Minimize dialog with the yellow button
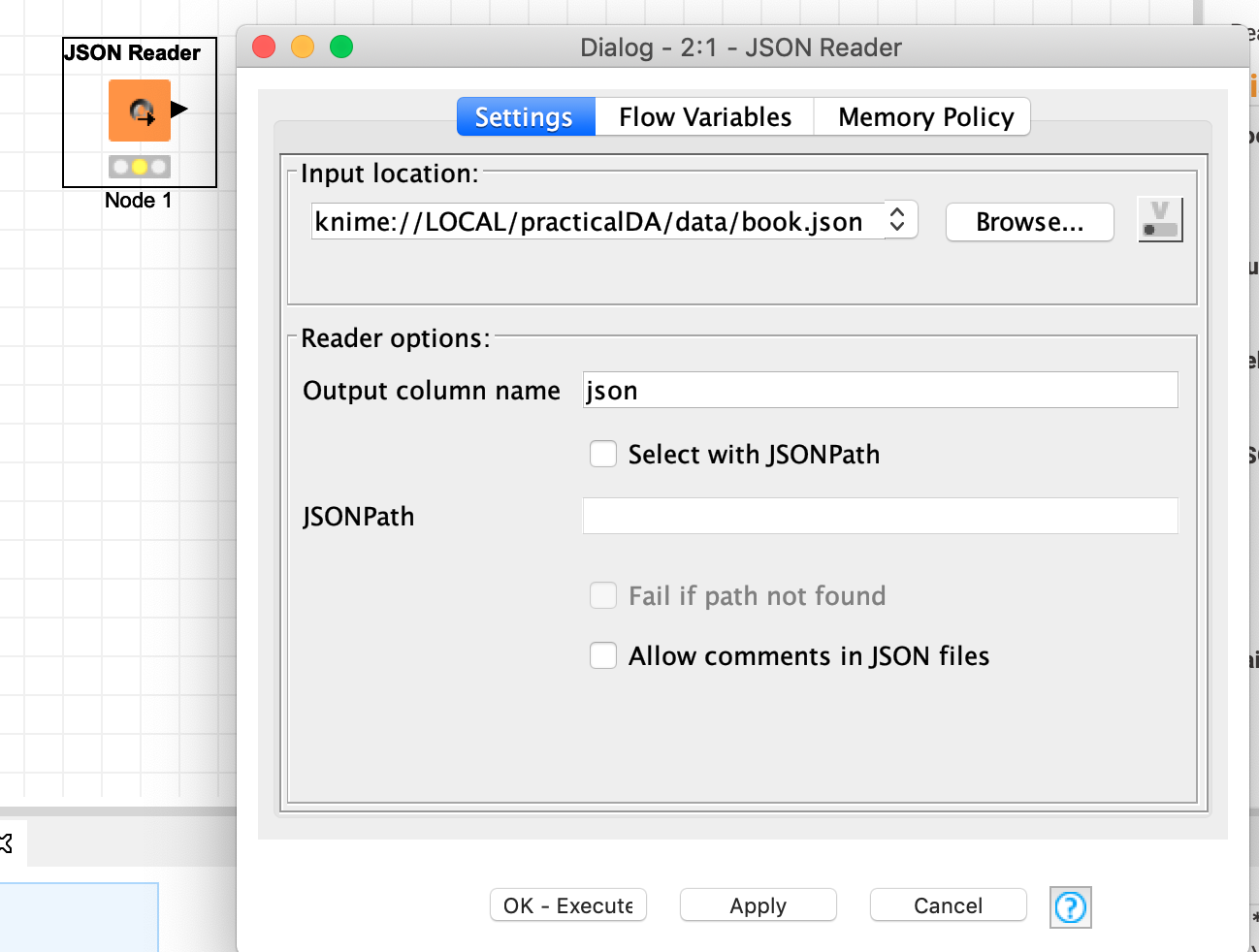Screen dimensions: 1259x952 point(303,47)
